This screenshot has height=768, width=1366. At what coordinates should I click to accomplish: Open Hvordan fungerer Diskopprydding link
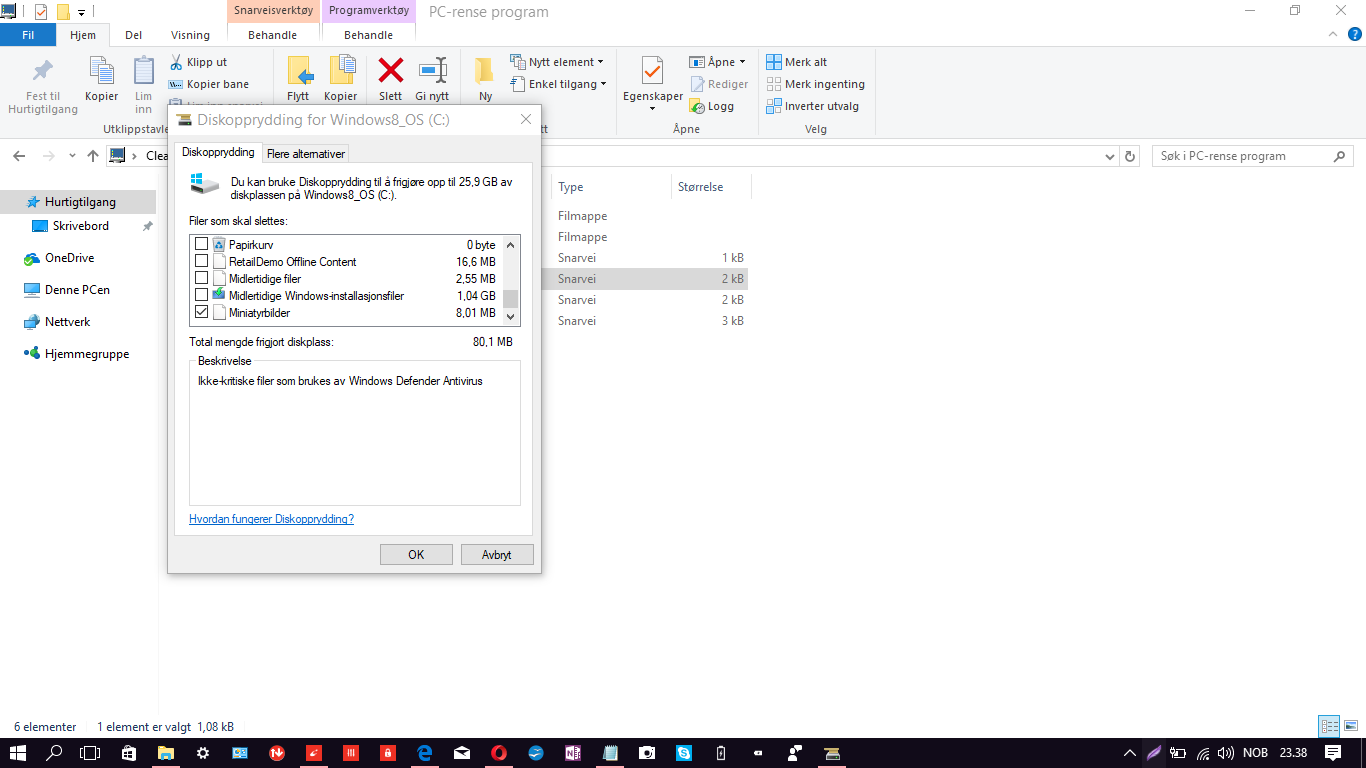click(271, 519)
